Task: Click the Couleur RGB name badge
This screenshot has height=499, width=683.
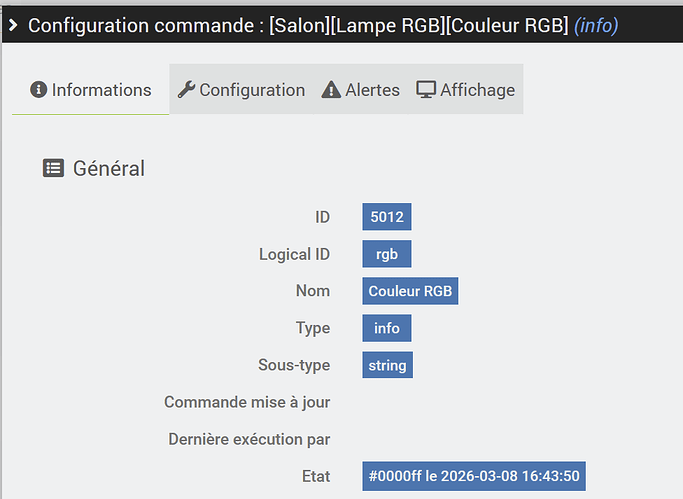Action: pyautogui.click(x=410, y=291)
